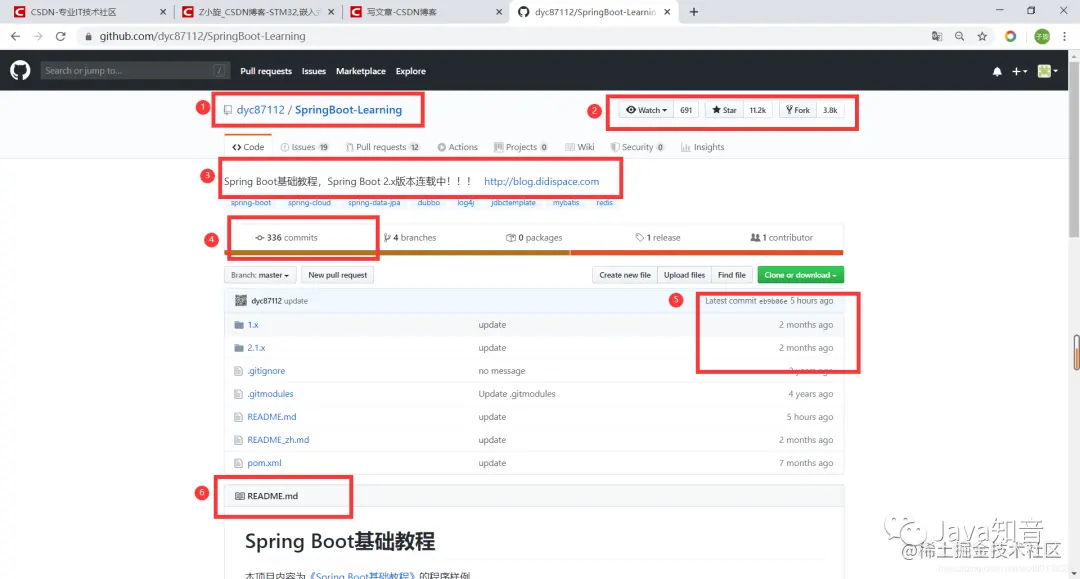This screenshot has width=1080, height=579.
Task: Open Chrome three-dot menu
Action: 1064,36
